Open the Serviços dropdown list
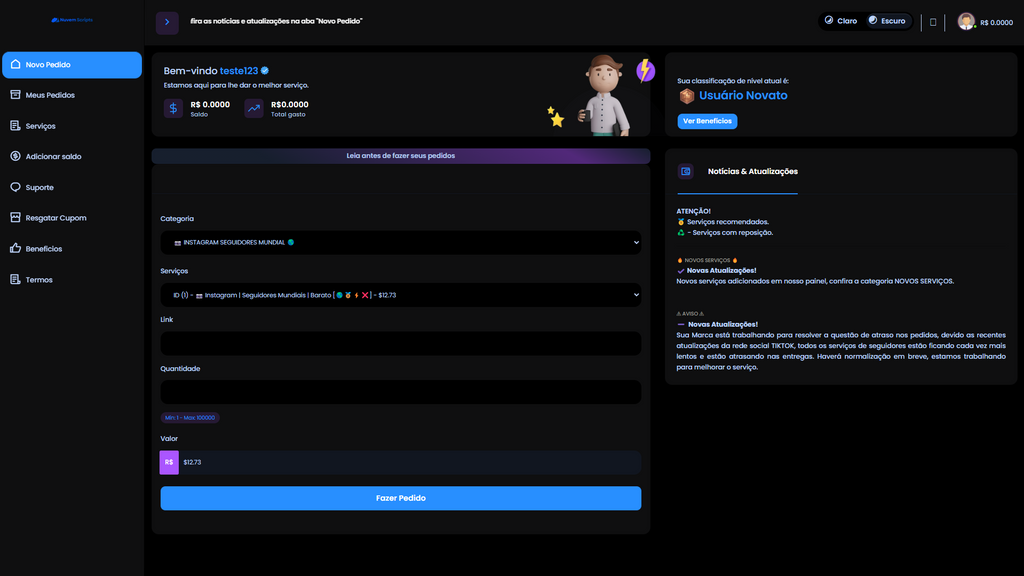Image resolution: width=1024 pixels, height=576 pixels. (x=400, y=295)
